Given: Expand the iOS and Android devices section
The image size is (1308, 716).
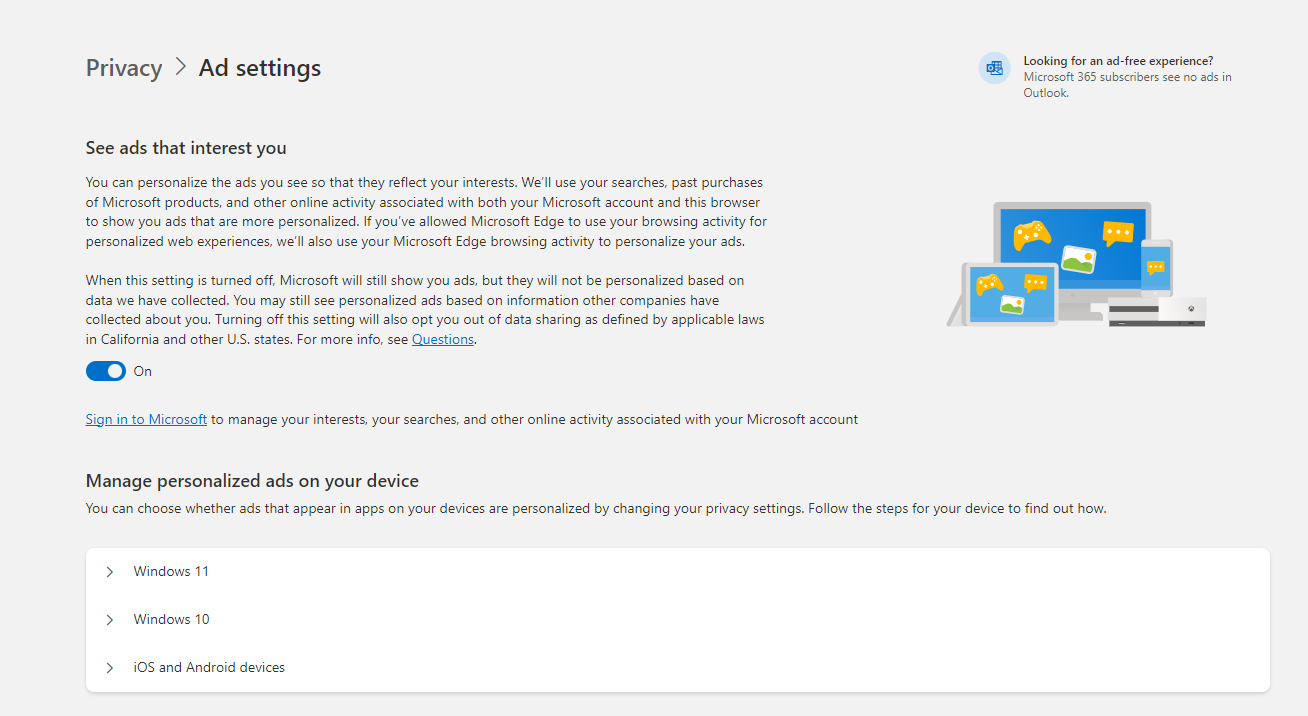Looking at the screenshot, I should point(209,667).
